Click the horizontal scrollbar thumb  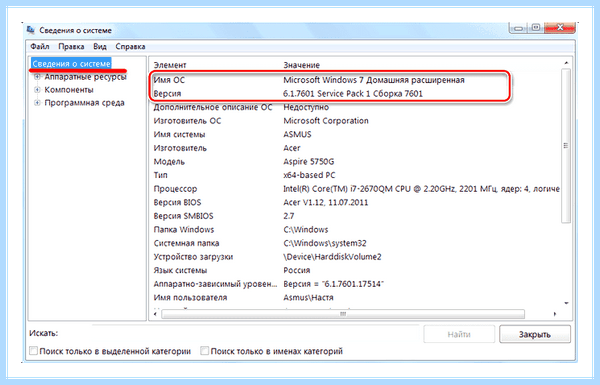coord(343,314)
